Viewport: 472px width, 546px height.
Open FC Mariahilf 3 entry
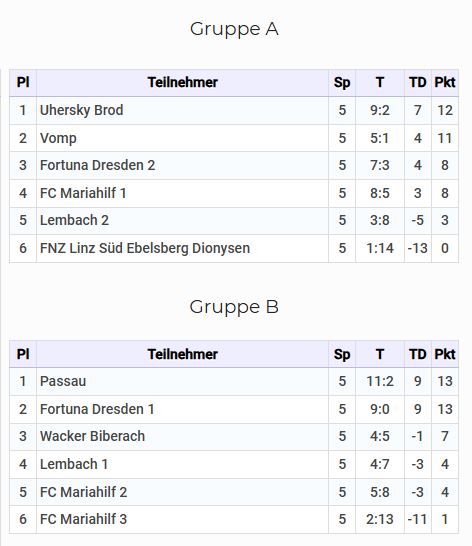pyautogui.click(x=84, y=519)
